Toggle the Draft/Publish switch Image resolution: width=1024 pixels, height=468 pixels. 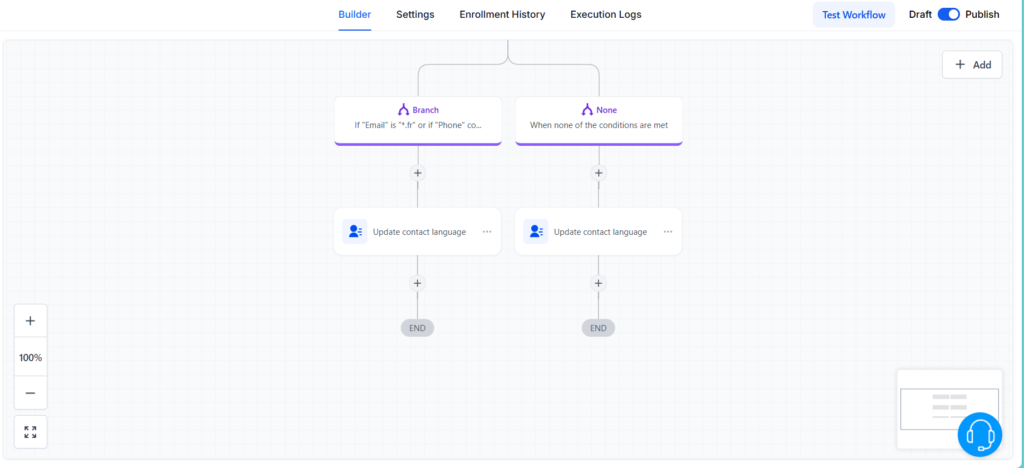coord(948,15)
